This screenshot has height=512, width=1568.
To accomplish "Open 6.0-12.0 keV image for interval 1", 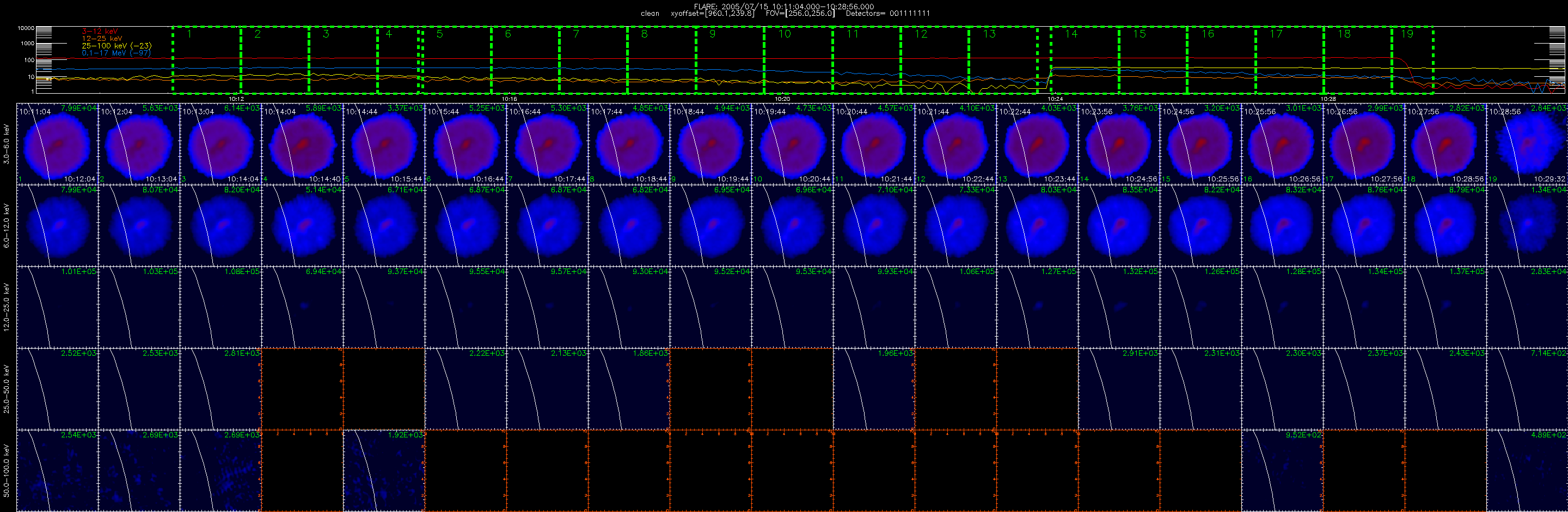I will (x=57, y=225).
